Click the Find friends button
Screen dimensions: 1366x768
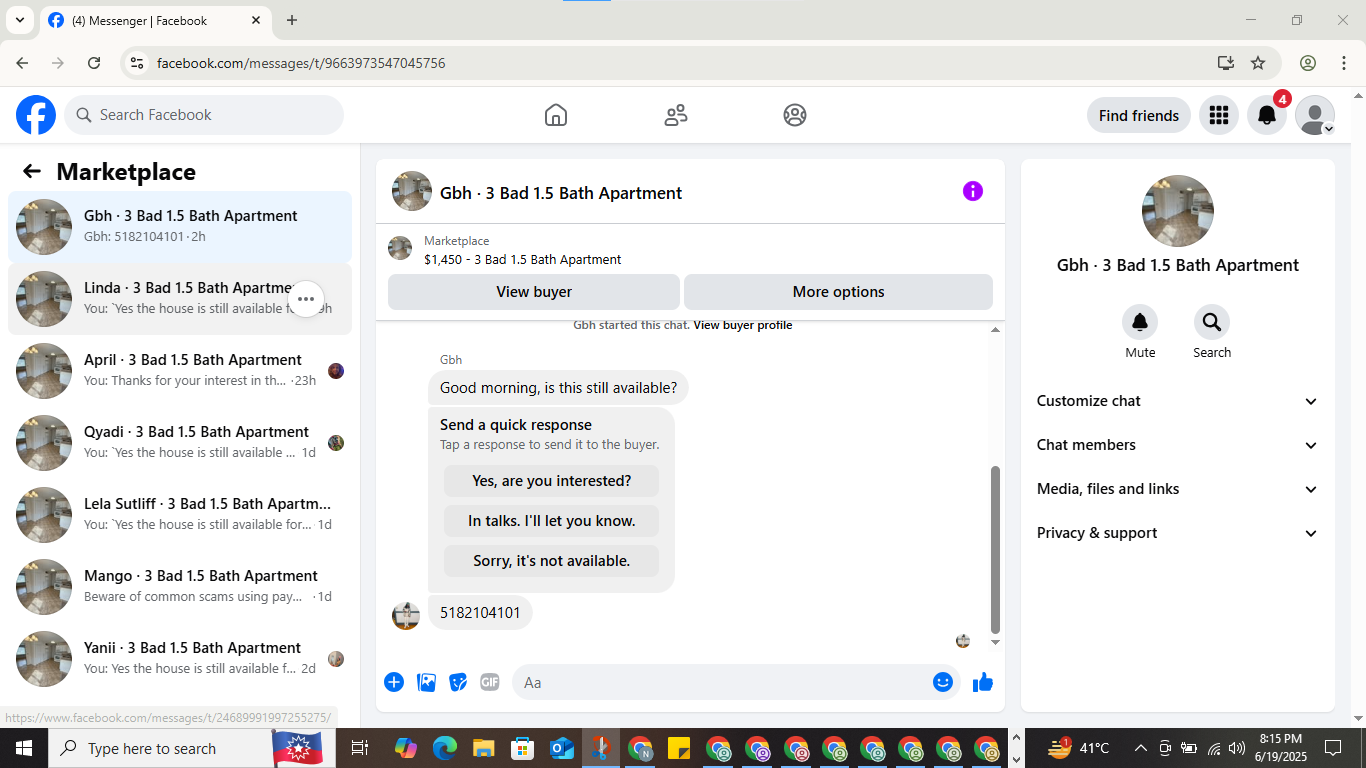click(1138, 115)
